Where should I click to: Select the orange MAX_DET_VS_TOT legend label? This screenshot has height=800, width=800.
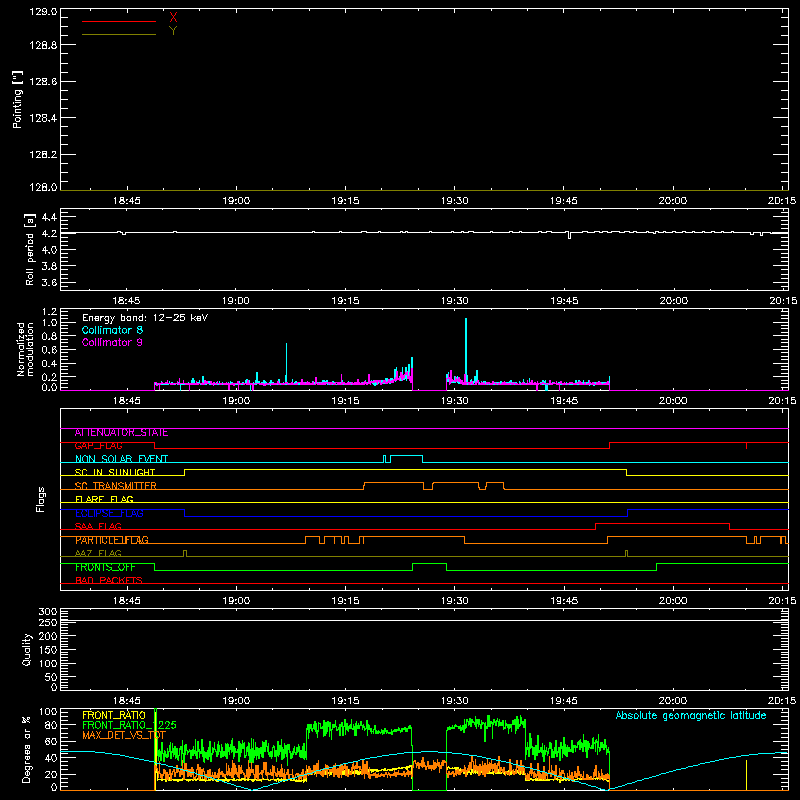pos(124,735)
